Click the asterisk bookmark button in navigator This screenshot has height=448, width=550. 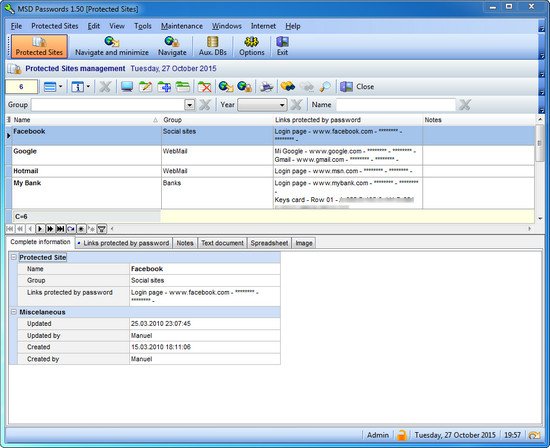click(81, 229)
